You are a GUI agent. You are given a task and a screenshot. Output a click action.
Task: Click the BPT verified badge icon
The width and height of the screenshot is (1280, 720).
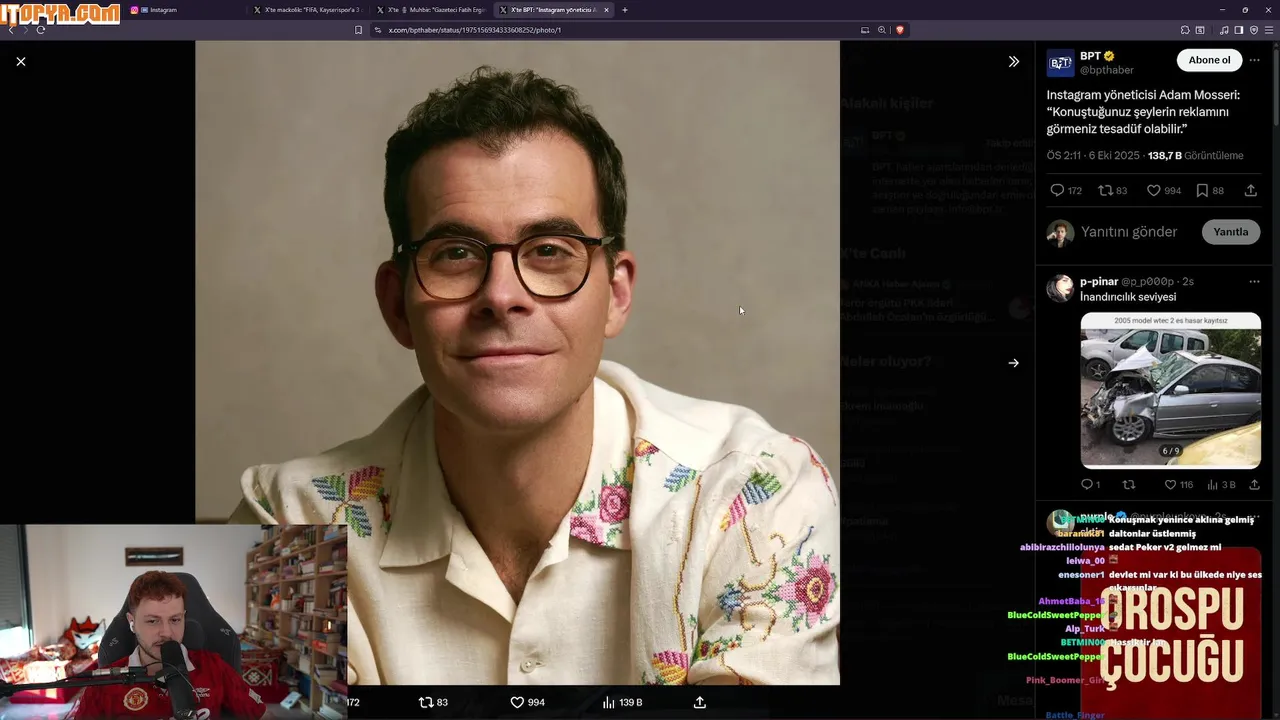[x=1109, y=56]
